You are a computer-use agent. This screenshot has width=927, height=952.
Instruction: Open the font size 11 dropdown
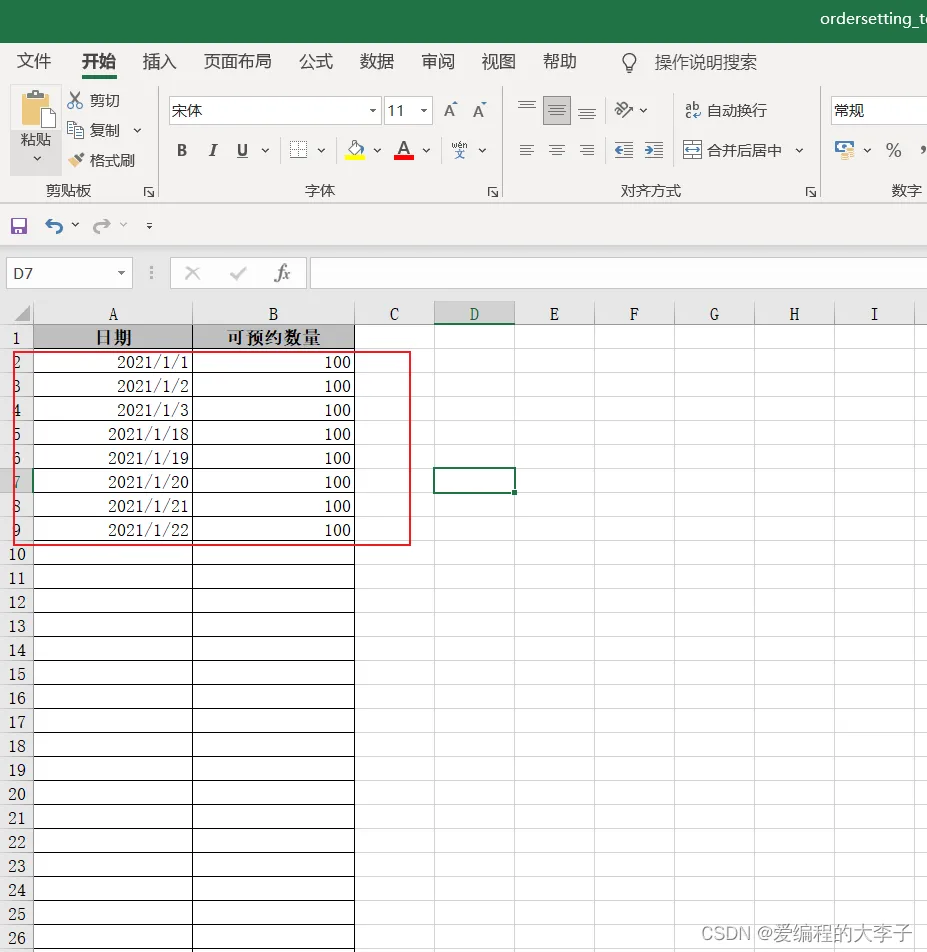click(x=424, y=110)
